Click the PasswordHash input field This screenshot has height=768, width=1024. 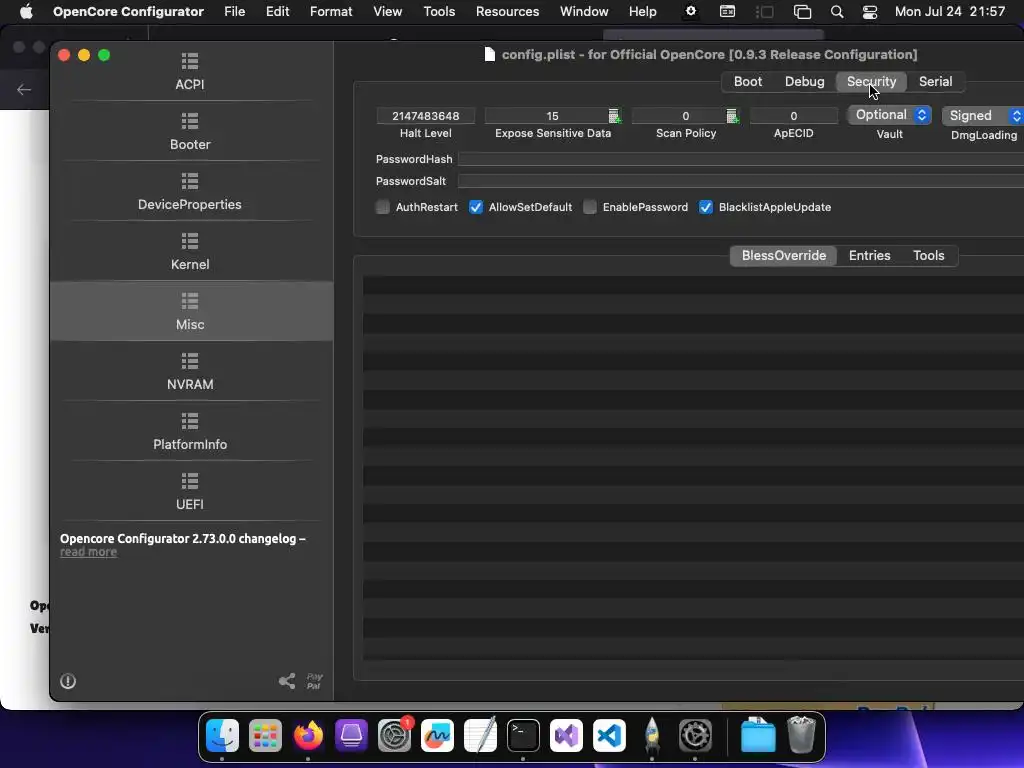(741, 159)
